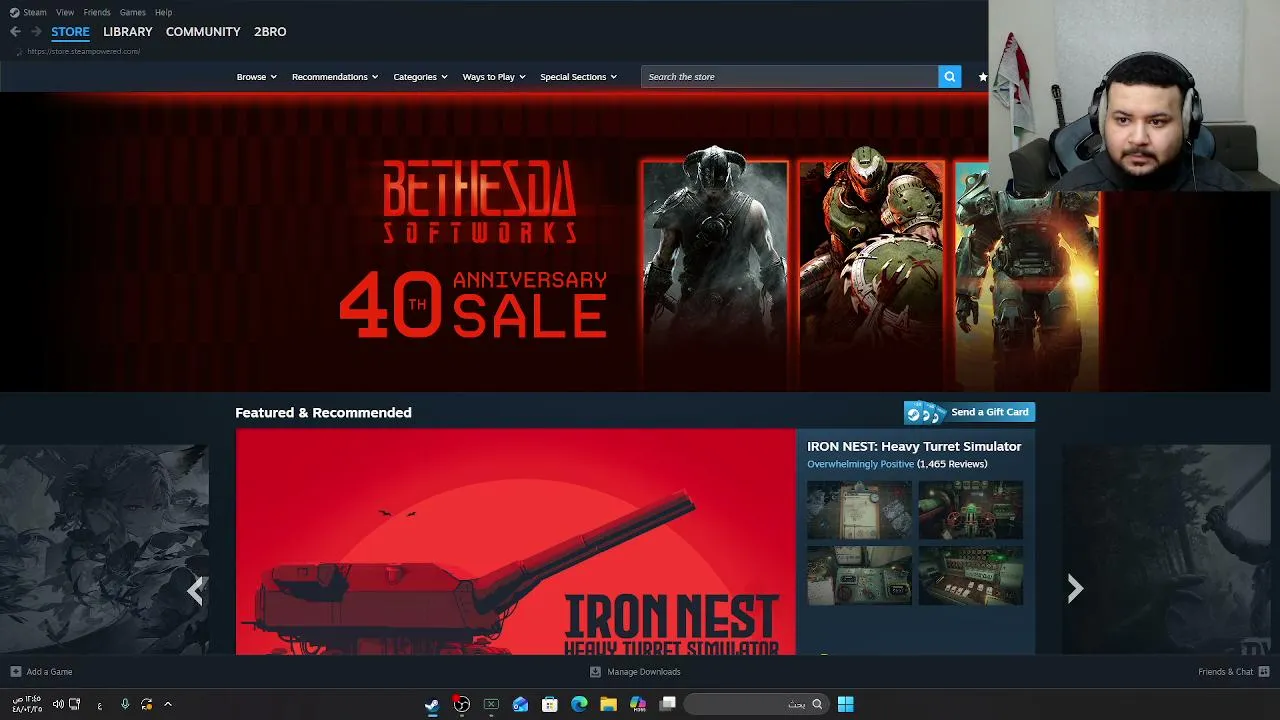Click the Steam logo menu icon
The image size is (1280, 720).
(x=14, y=12)
